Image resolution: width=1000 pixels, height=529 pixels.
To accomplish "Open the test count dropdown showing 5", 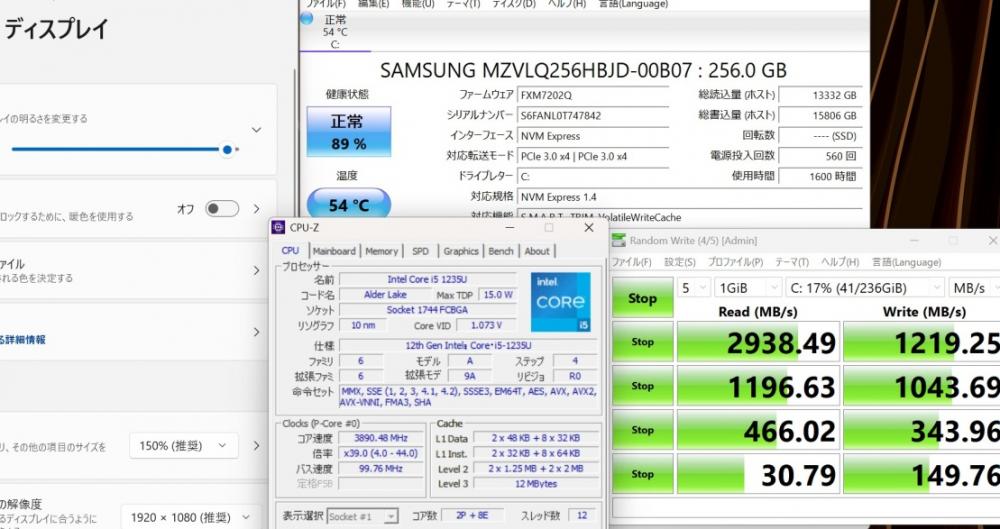I will tap(693, 288).
